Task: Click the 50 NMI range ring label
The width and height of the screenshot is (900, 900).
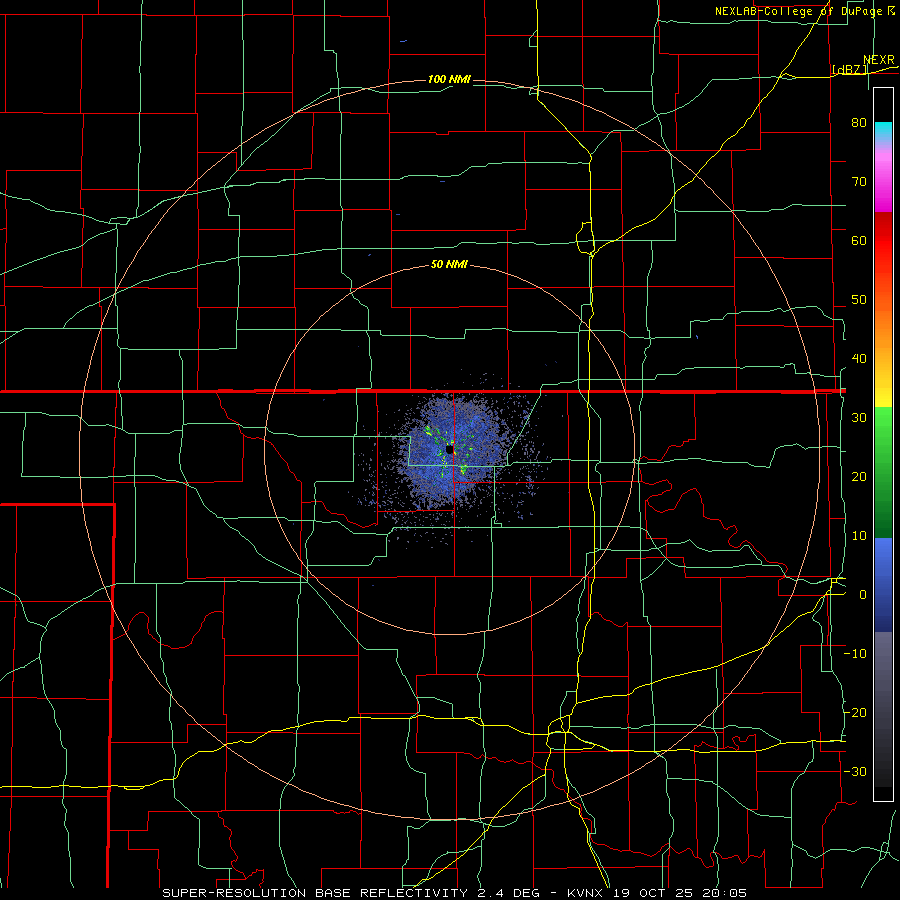Action: (449, 265)
